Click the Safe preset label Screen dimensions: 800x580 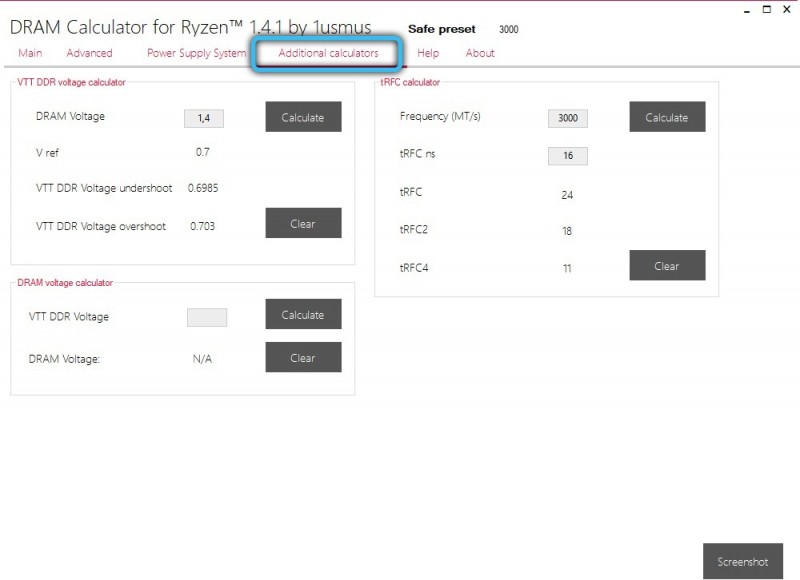click(441, 29)
